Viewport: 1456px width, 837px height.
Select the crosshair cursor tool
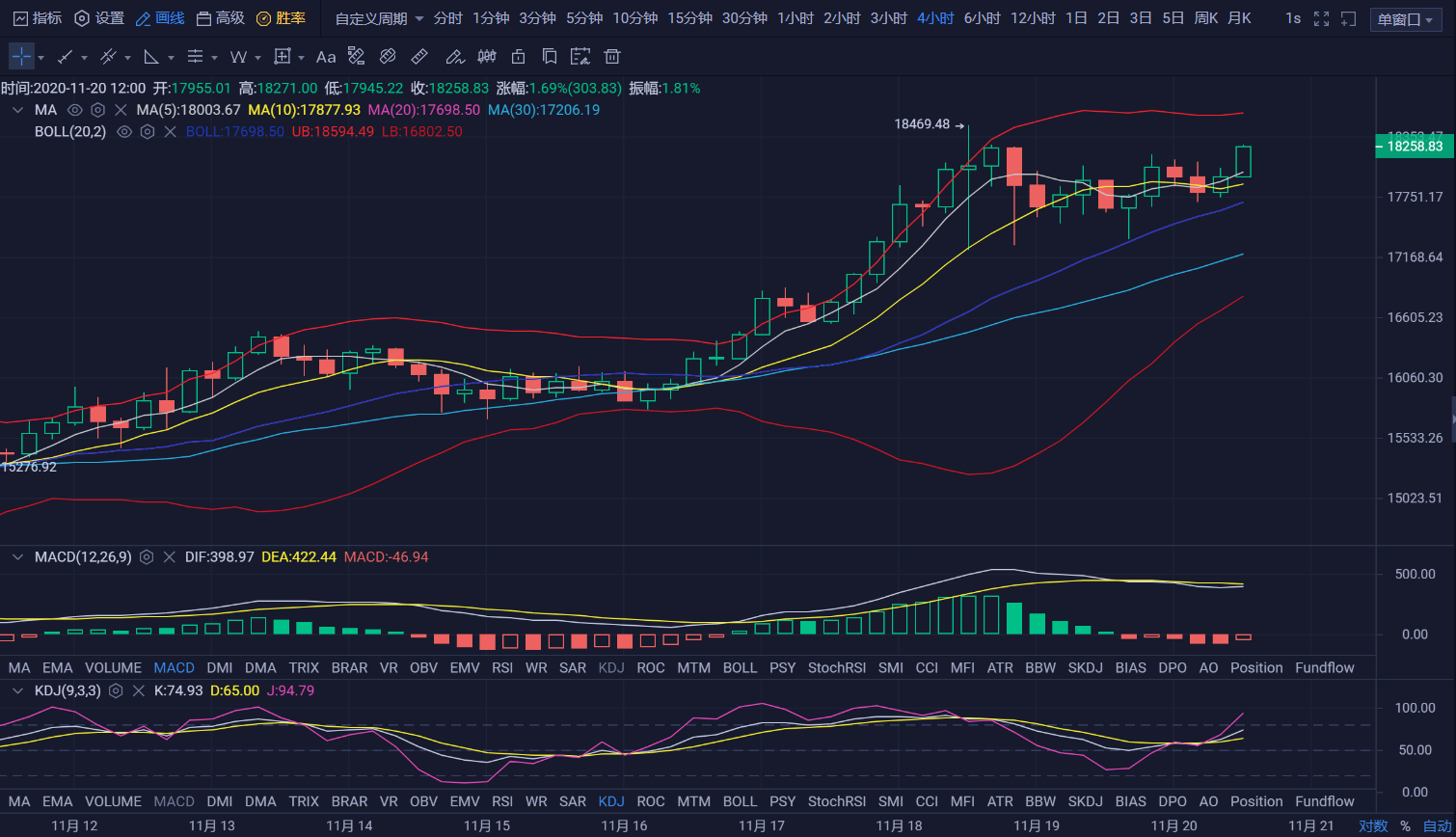(x=21, y=57)
